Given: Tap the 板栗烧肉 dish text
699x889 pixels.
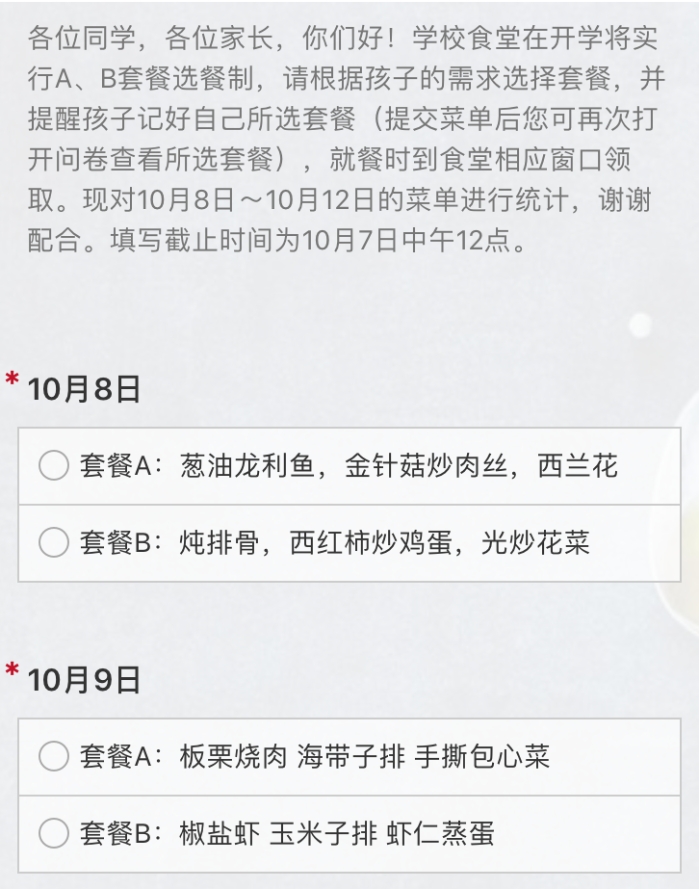Looking at the screenshot, I should pos(233,757).
